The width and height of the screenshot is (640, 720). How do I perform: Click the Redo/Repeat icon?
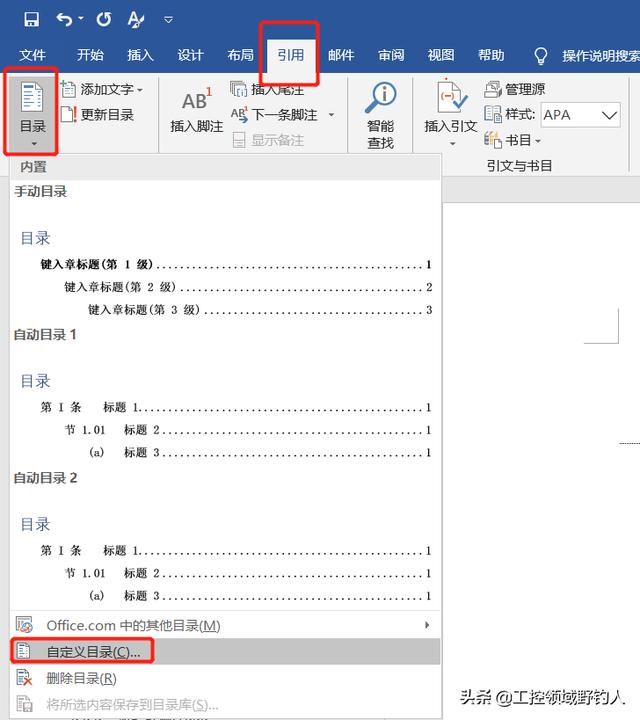[x=104, y=19]
